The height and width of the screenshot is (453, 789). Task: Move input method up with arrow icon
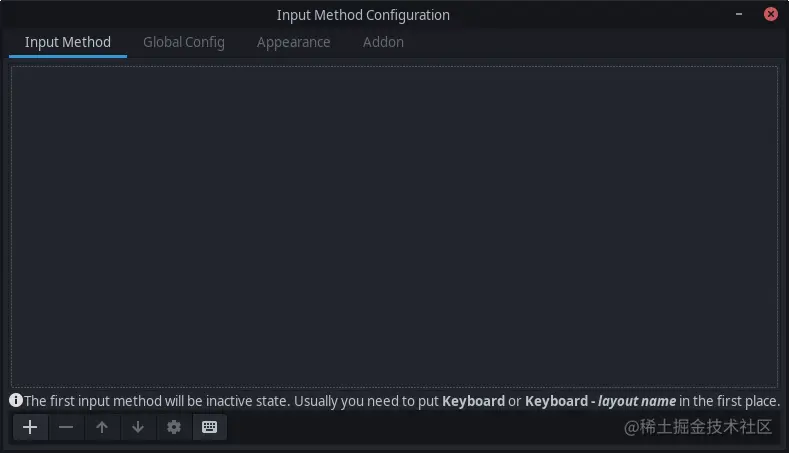point(102,427)
